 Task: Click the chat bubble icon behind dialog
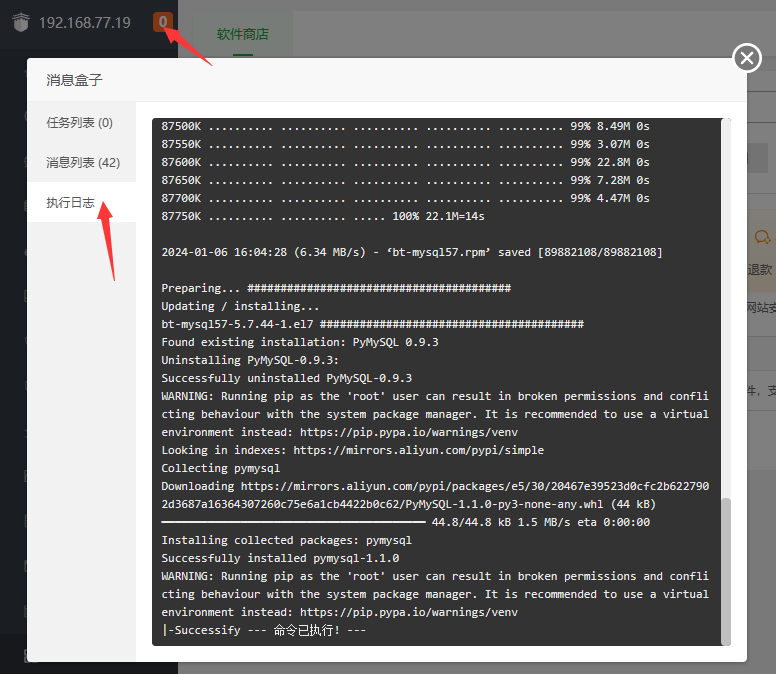point(762,237)
